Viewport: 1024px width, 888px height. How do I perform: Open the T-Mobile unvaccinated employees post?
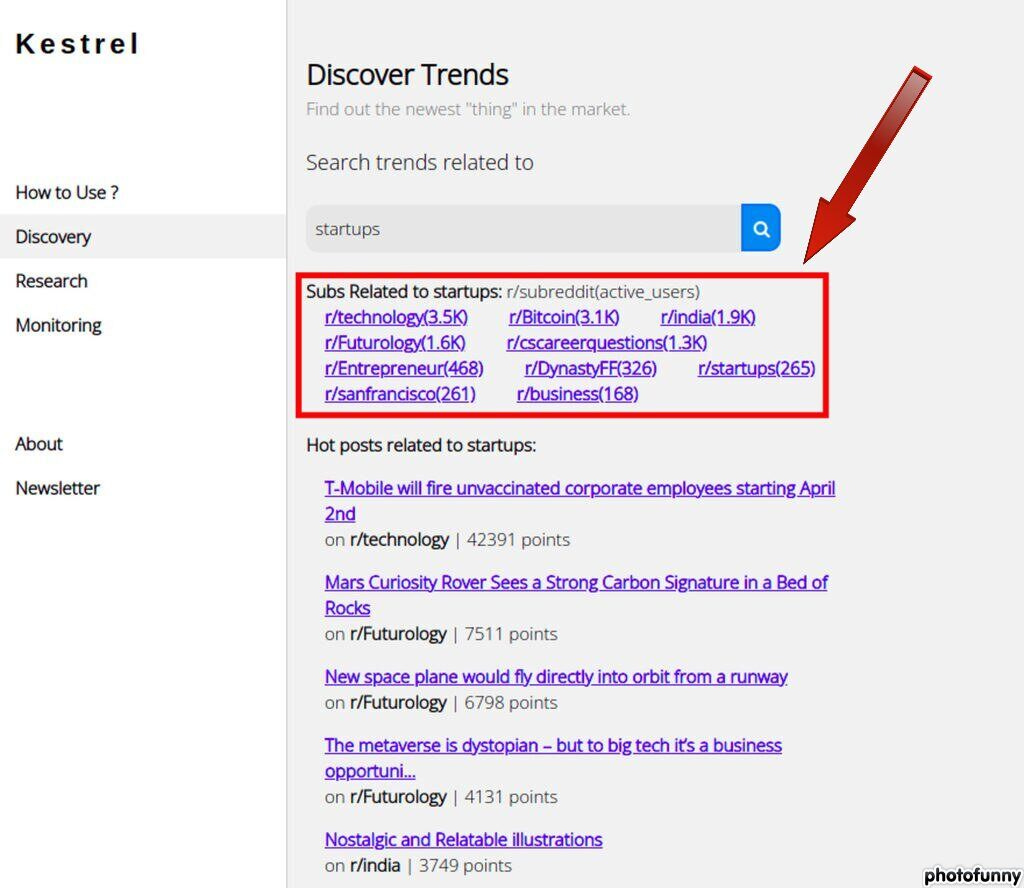(x=579, y=489)
